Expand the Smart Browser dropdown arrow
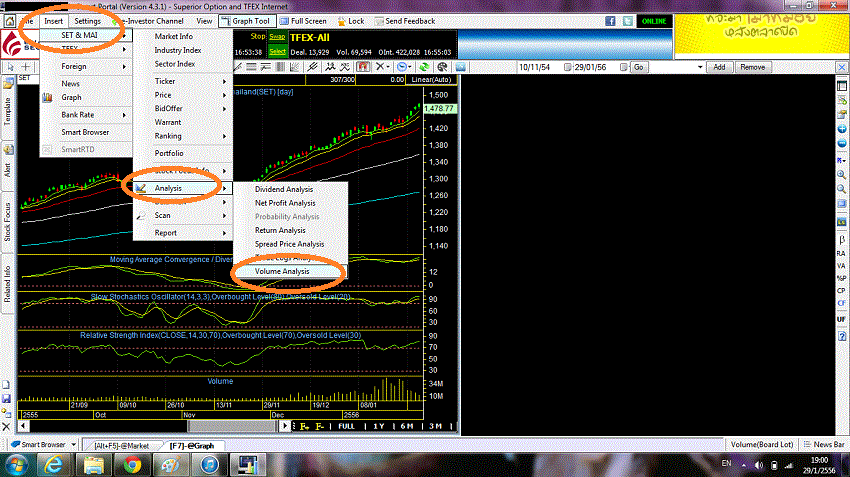This screenshot has width=850, height=477. pyautogui.click(x=73, y=444)
